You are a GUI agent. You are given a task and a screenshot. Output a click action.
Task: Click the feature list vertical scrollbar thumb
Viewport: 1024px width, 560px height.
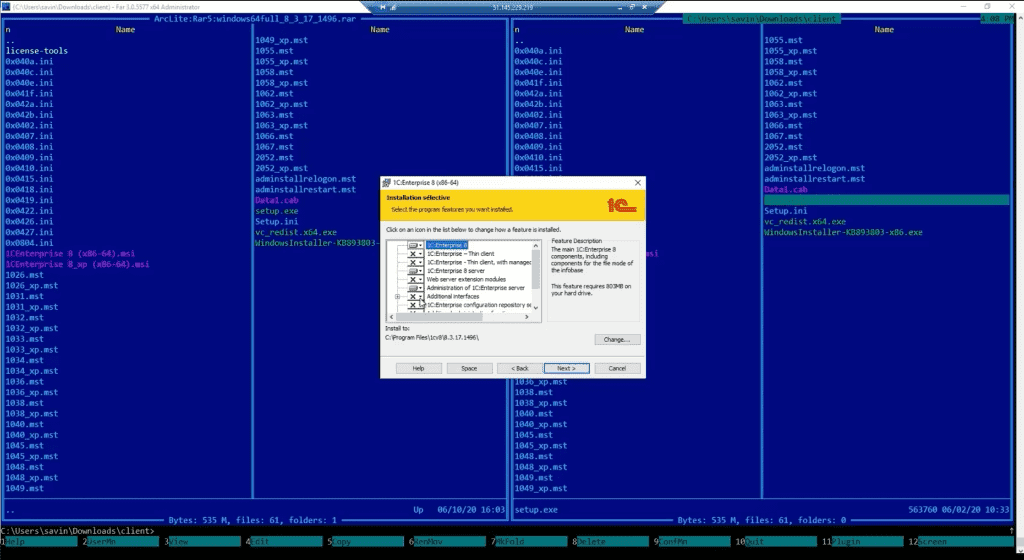(536, 269)
